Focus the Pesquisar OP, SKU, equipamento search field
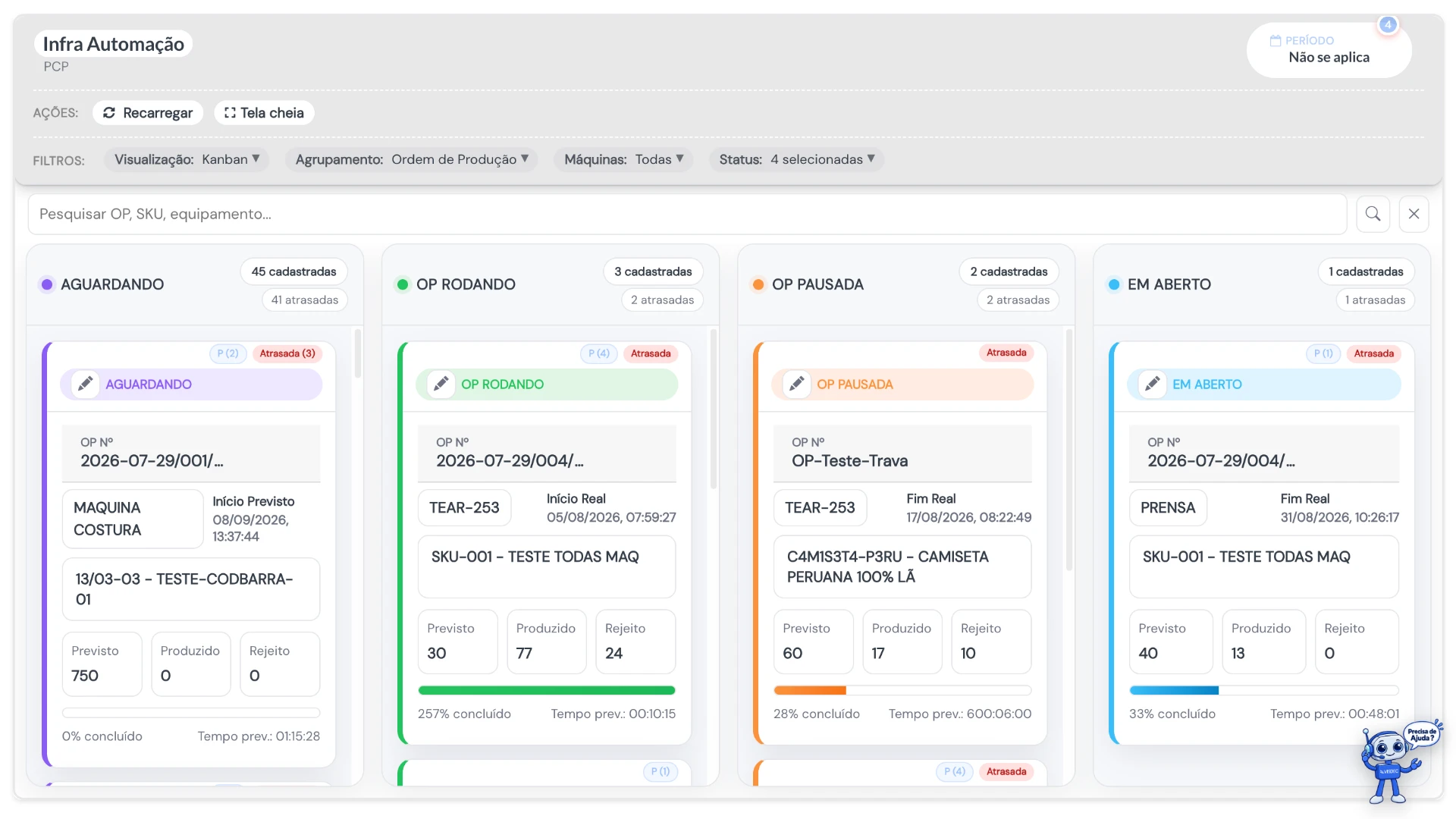The width and height of the screenshot is (1456, 819). tap(687, 214)
